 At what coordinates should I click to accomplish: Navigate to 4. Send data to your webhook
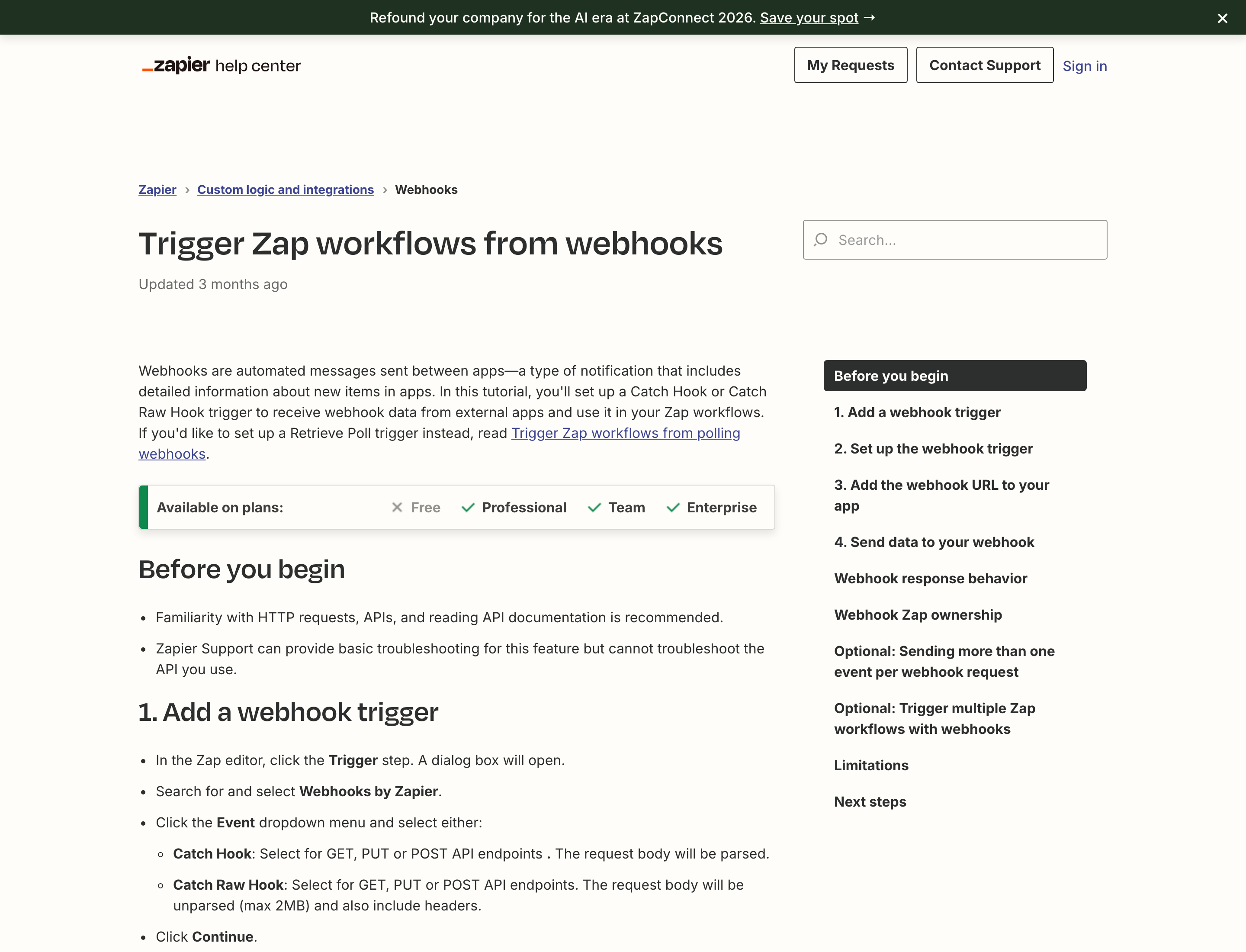pos(934,542)
